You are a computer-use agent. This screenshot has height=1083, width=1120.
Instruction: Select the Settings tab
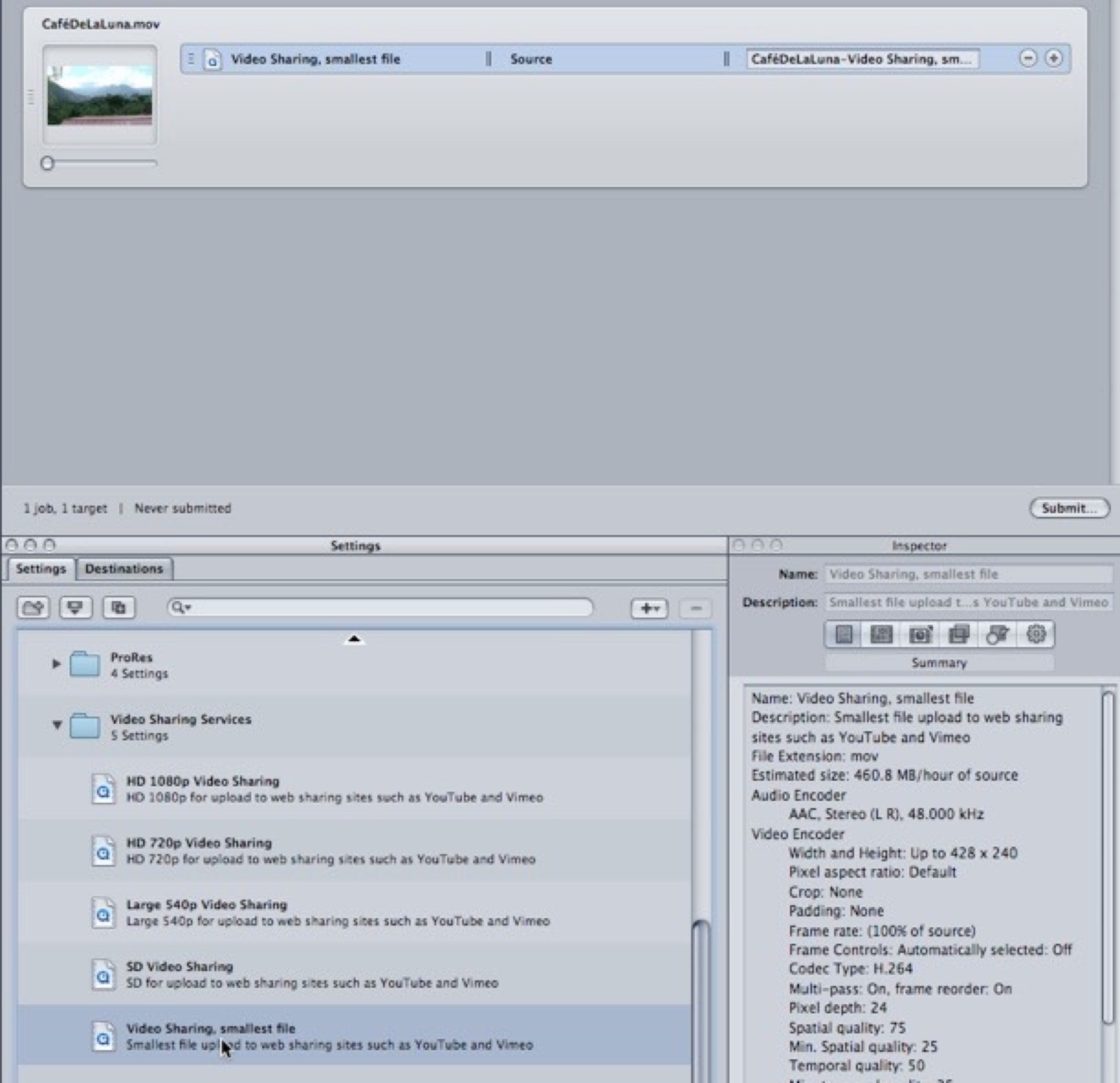41,569
